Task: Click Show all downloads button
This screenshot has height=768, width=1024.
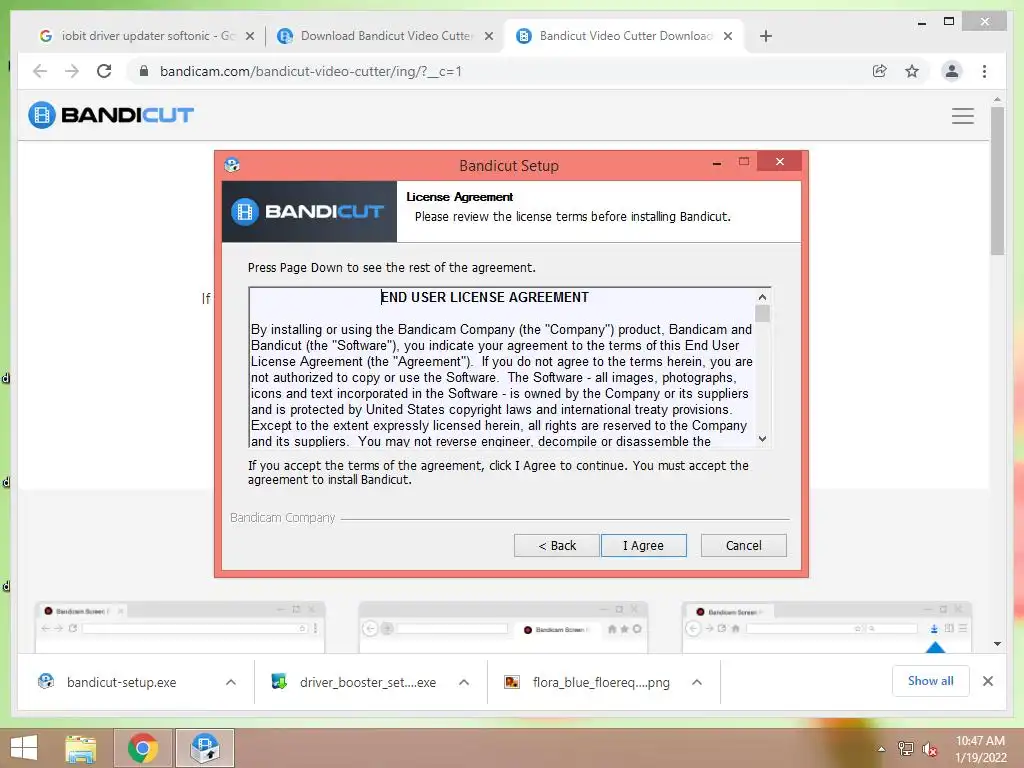Action: [930, 680]
